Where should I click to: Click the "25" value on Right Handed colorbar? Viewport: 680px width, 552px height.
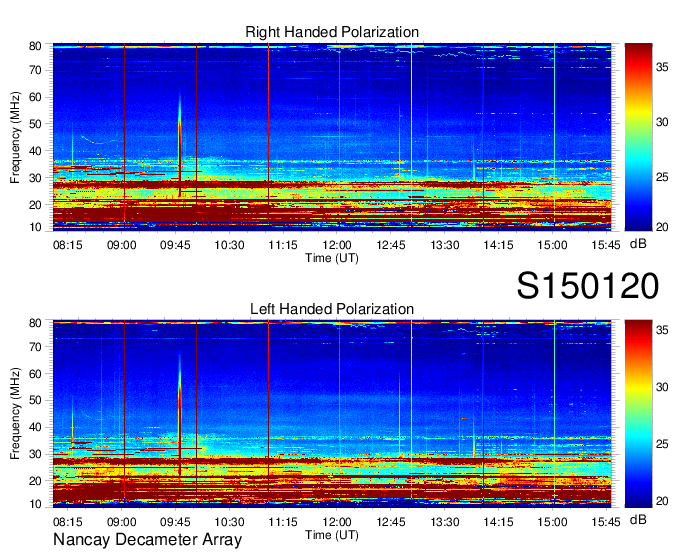click(662, 177)
